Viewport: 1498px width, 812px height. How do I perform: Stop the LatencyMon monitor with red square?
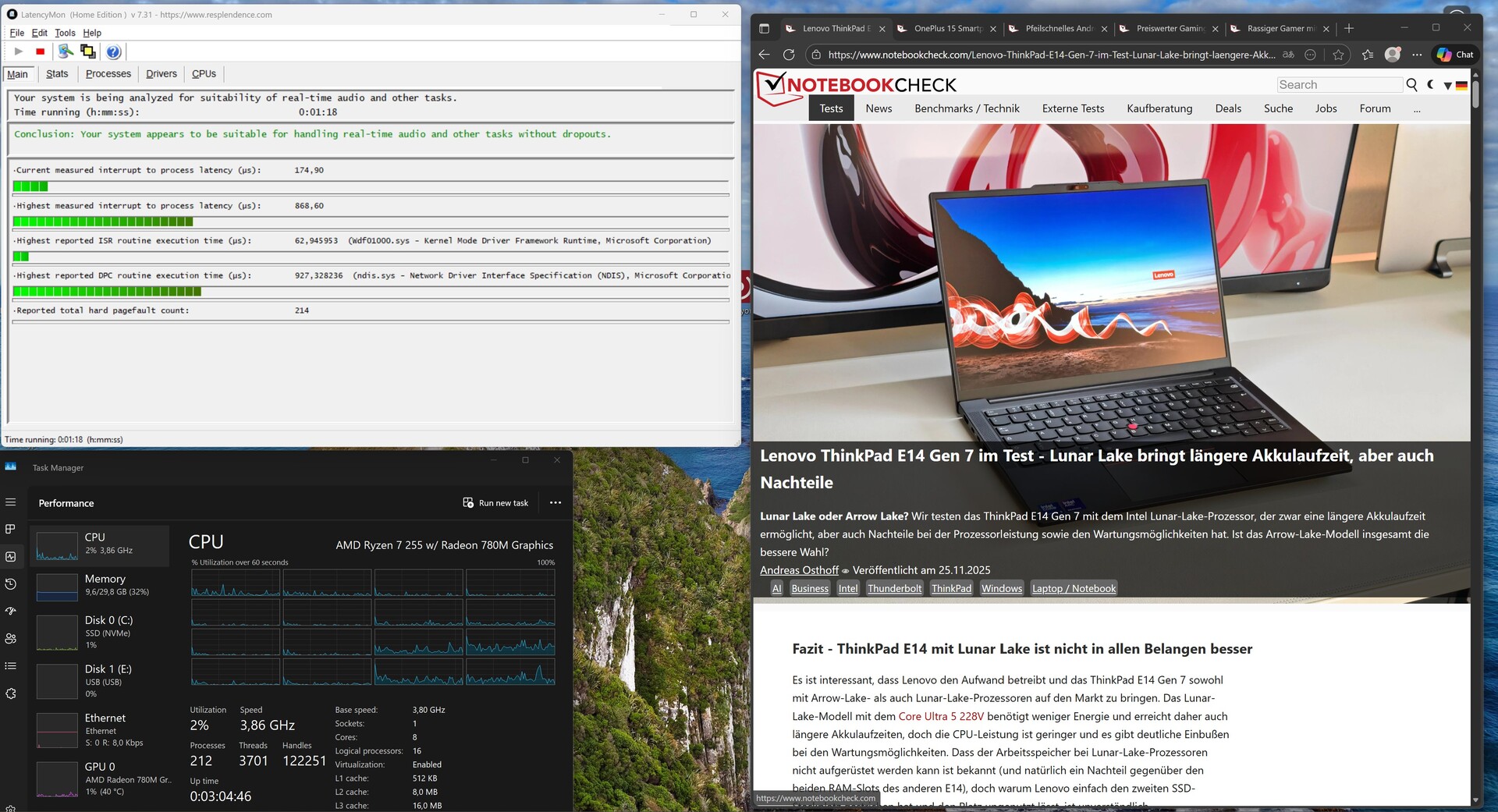pos(41,51)
